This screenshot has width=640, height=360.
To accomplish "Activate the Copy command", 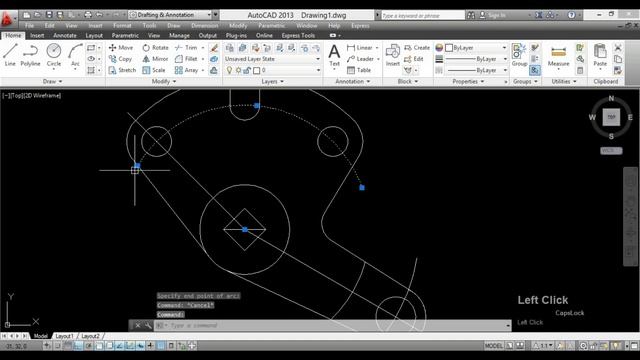I will tap(120, 59).
